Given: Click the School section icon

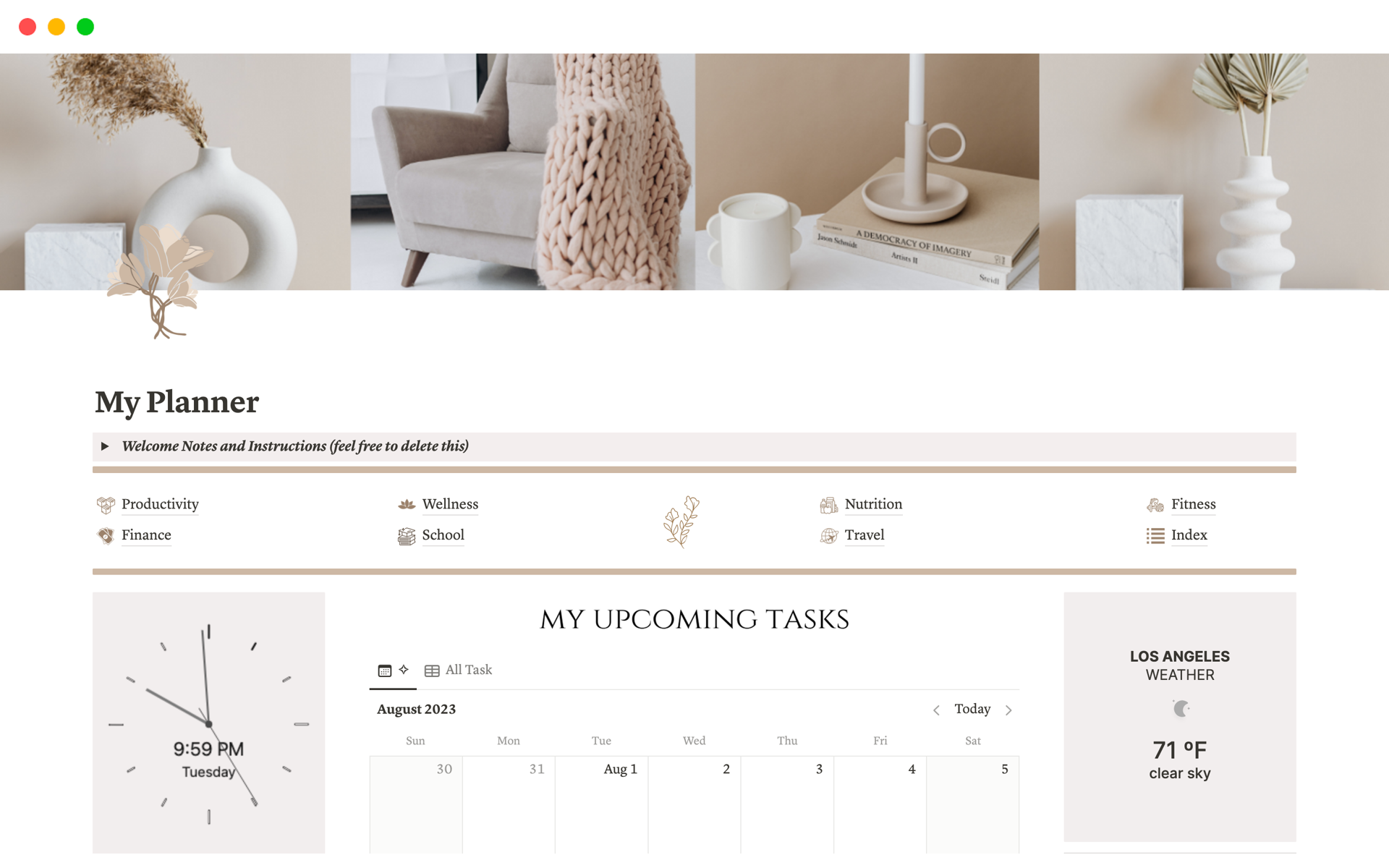Looking at the screenshot, I should [x=406, y=534].
